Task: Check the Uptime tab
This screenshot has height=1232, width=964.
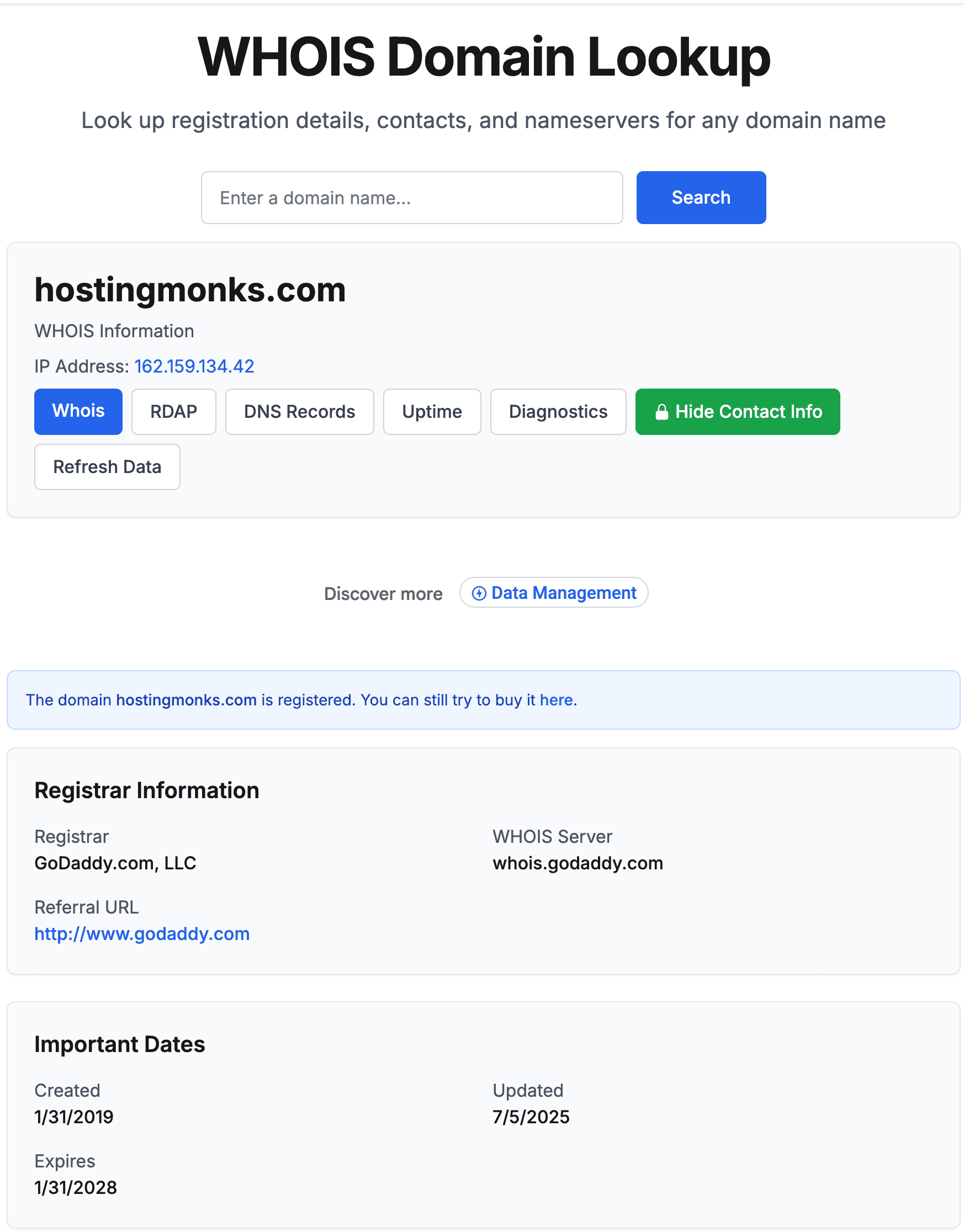Action: pyautogui.click(x=431, y=411)
